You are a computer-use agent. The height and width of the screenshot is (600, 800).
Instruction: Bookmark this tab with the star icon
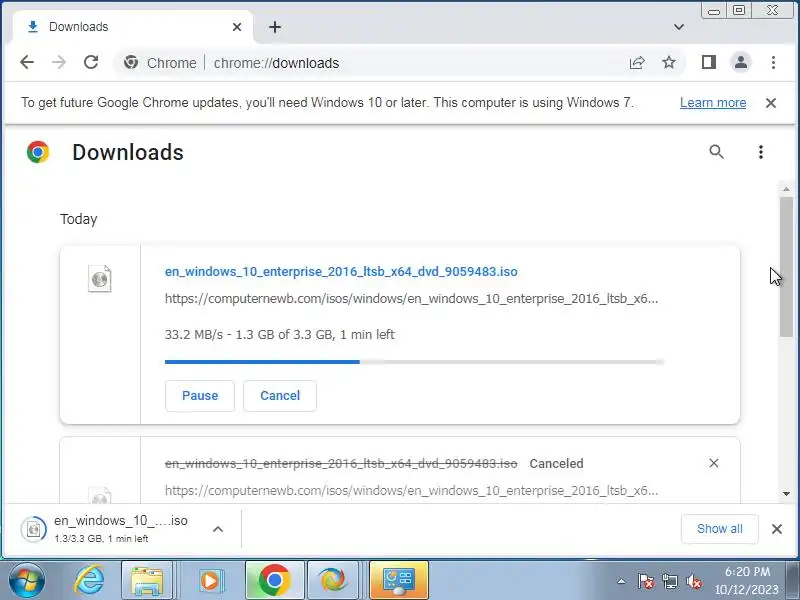(669, 62)
